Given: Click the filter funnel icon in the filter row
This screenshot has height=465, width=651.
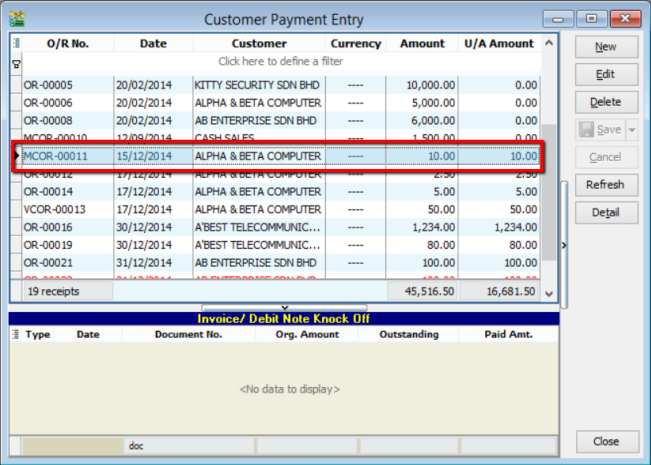Looking at the screenshot, I should (x=15, y=62).
